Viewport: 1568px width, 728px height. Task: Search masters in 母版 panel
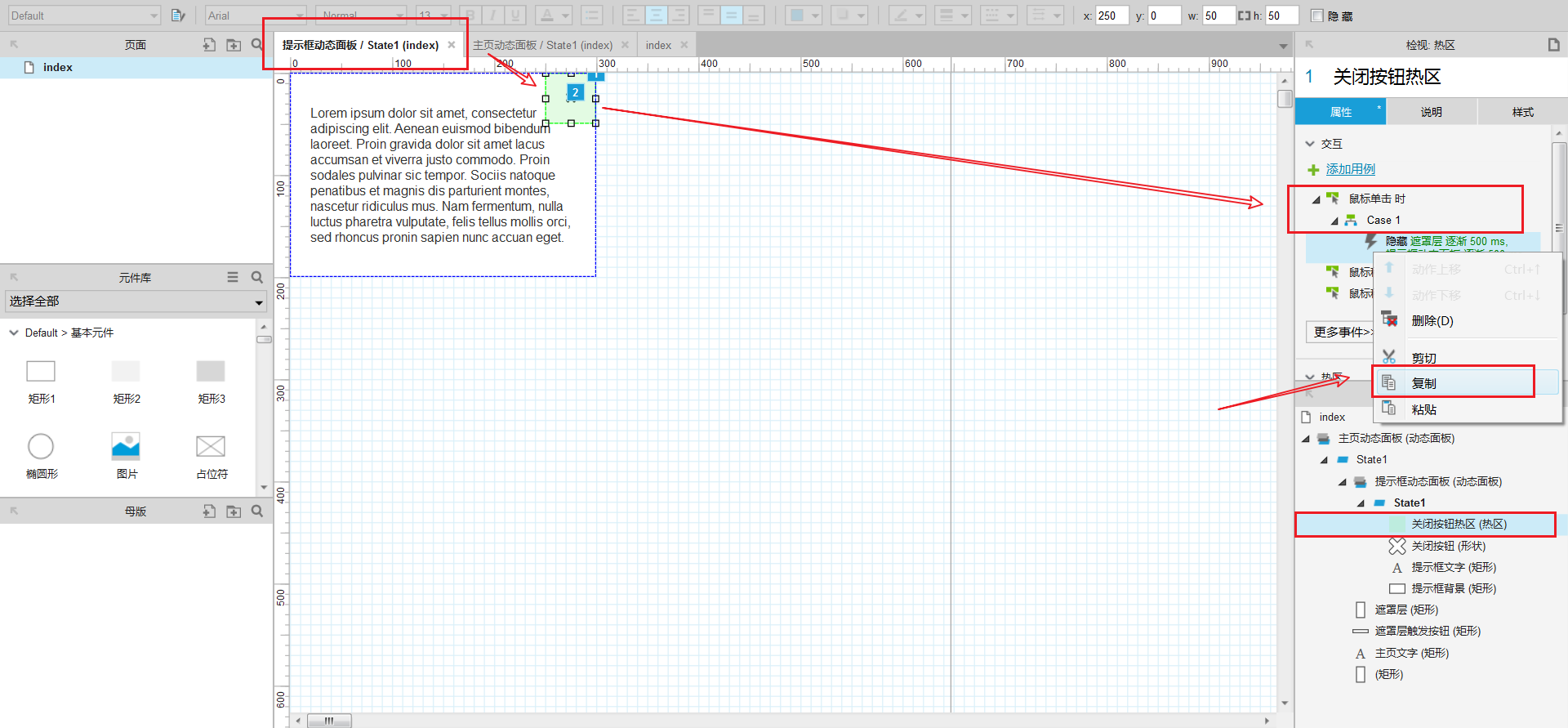point(257,511)
